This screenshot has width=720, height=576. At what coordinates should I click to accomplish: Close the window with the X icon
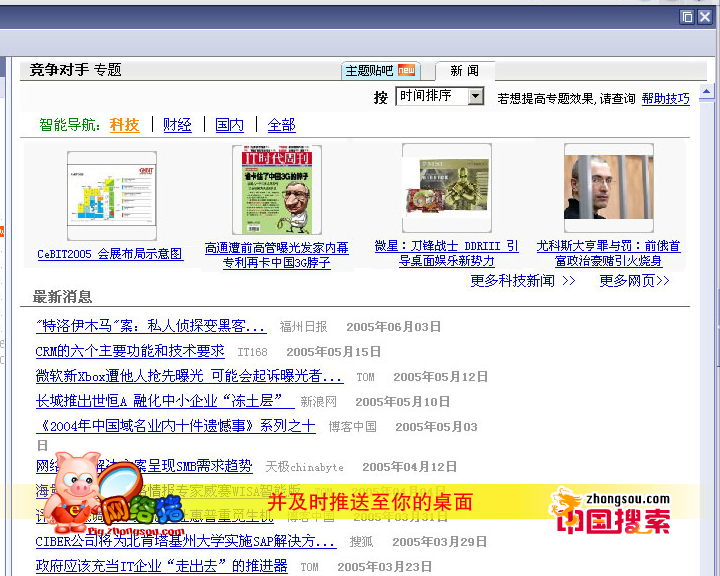click(704, 17)
